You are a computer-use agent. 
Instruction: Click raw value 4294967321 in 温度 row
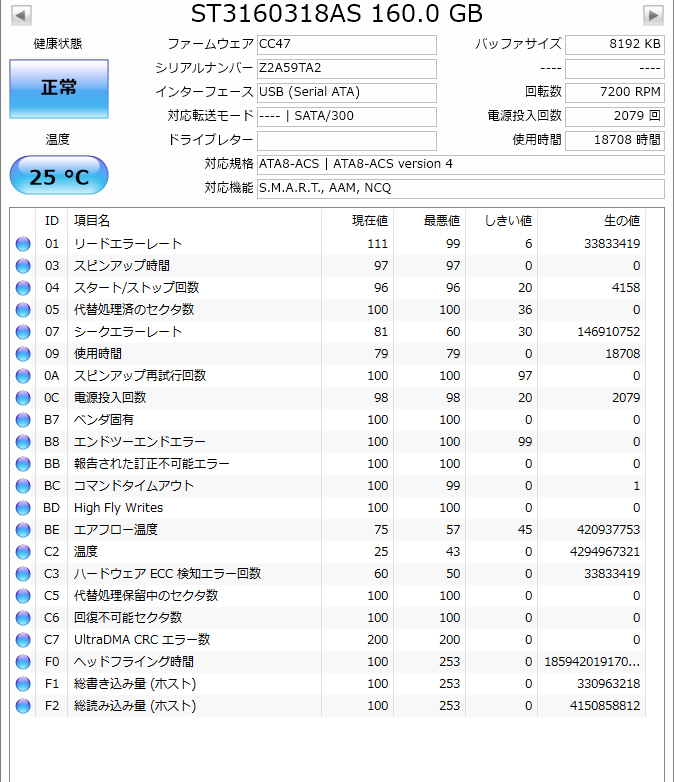(605, 552)
